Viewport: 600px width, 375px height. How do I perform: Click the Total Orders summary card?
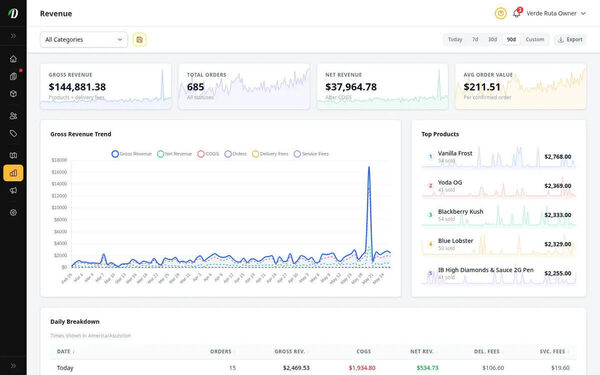(244, 86)
